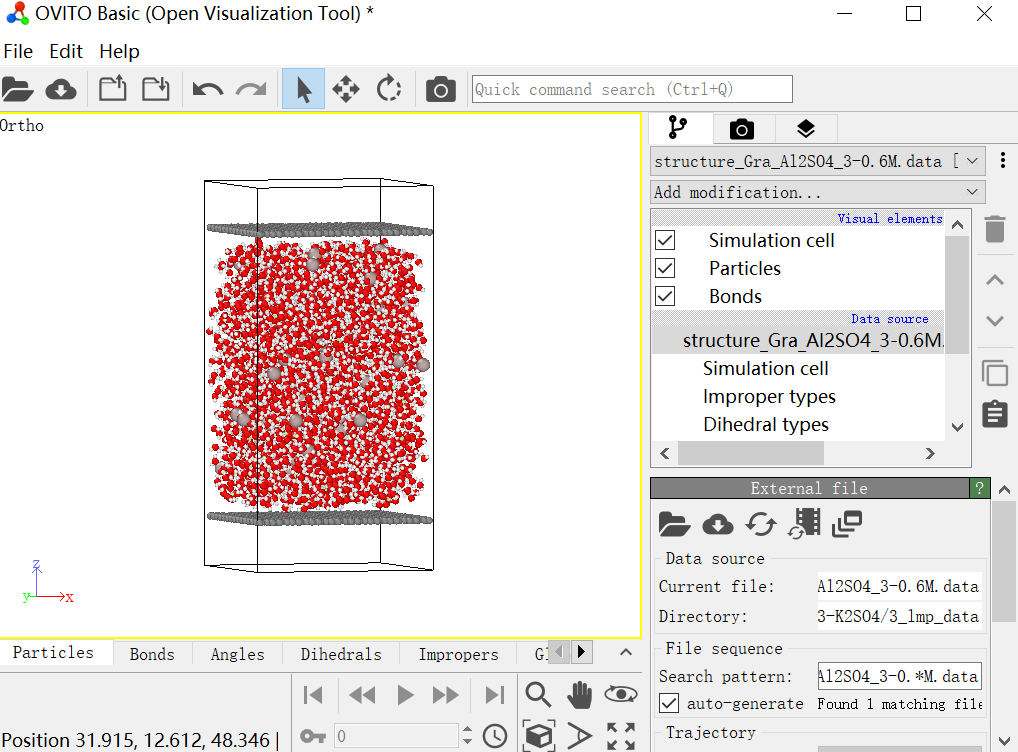Click the Render active viewport camera icon
Viewport: 1018px width, 752px height.
[441, 89]
